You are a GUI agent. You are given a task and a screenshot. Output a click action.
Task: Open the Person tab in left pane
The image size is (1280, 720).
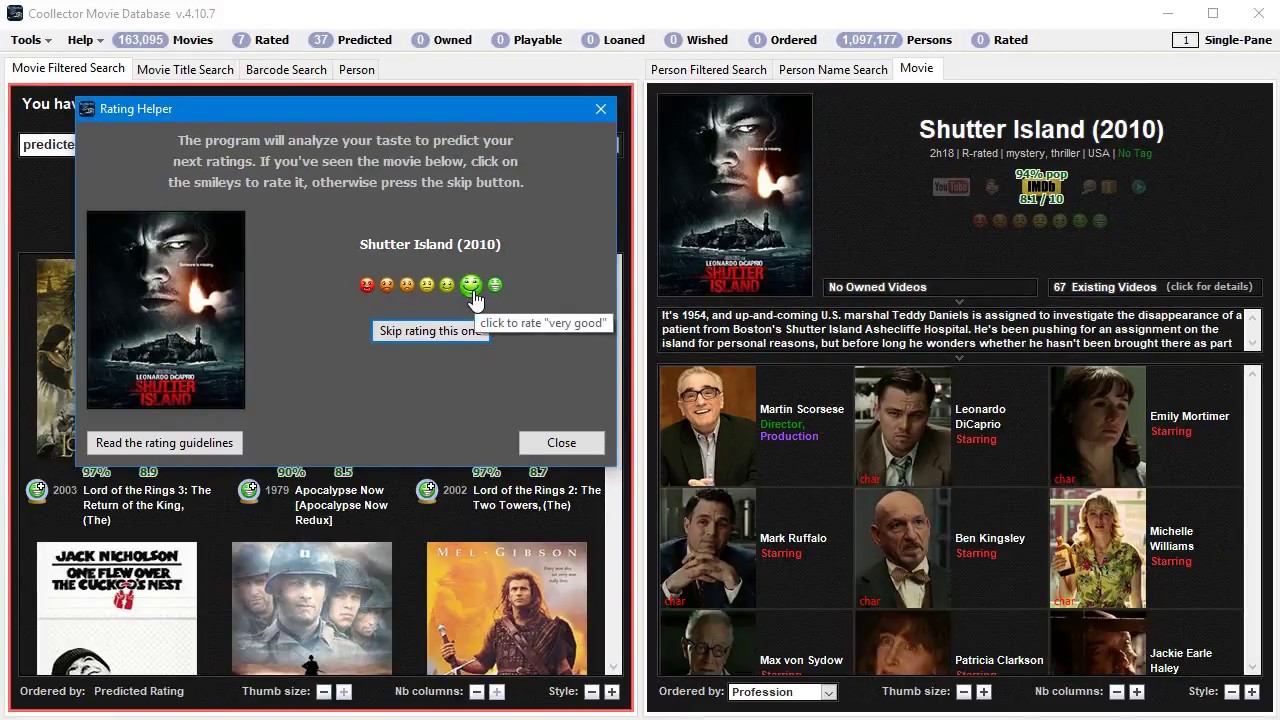point(357,70)
